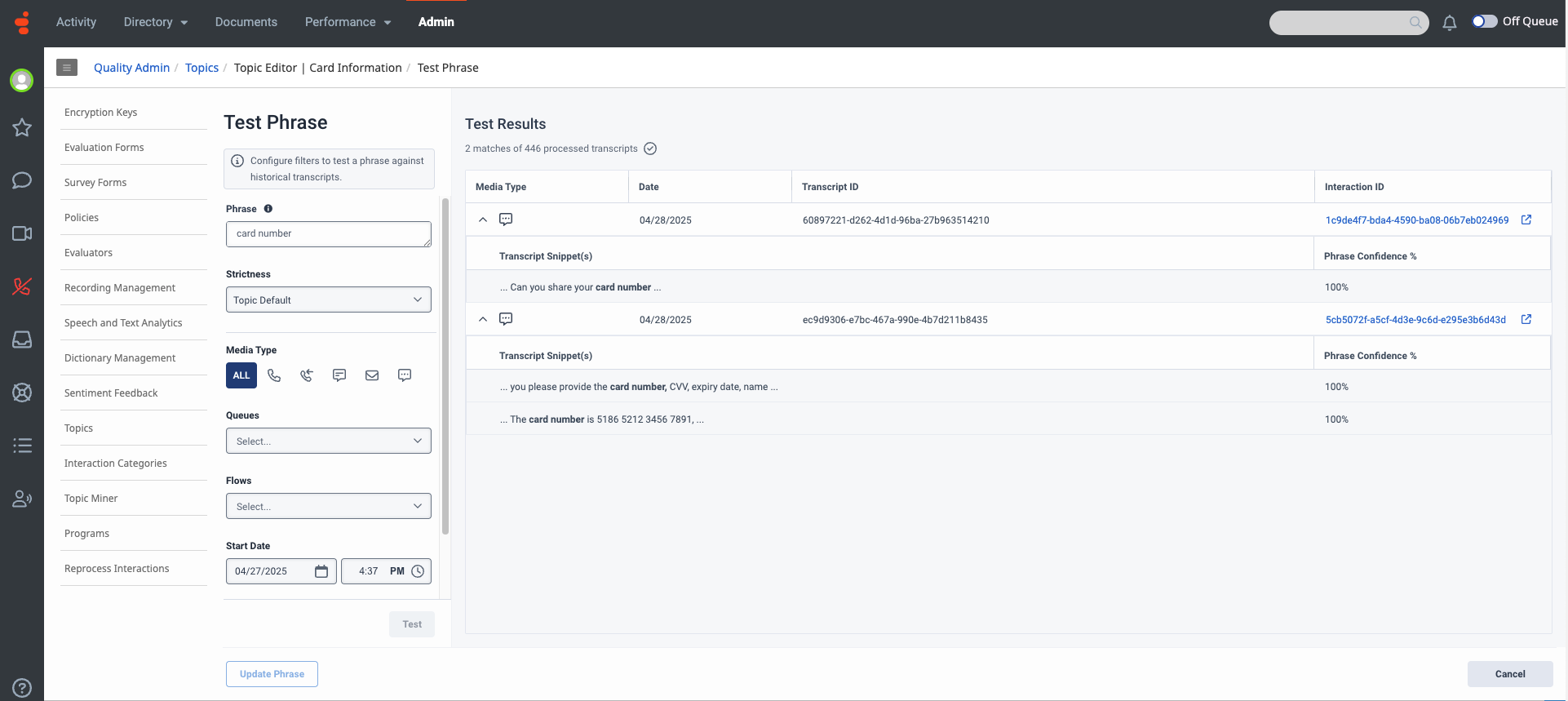Select the voice call media type filter
This screenshot has width=1568, height=701.
pyautogui.click(x=274, y=375)
